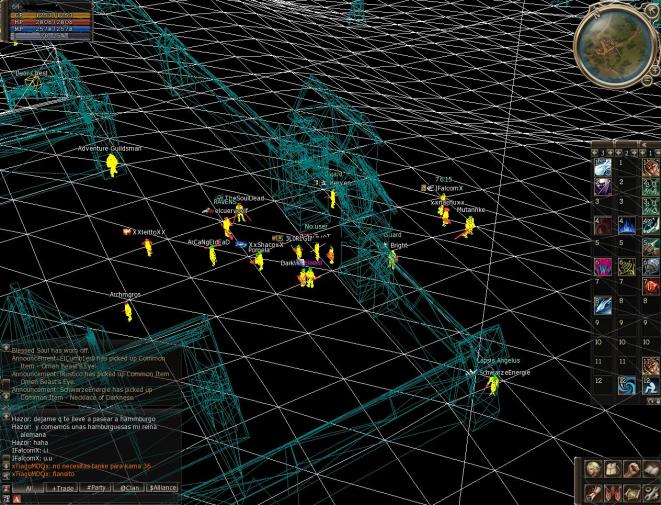Screen dimensions: 661x505
Task: Target player ArCaNgElDeaD
Action: point(213,255)
